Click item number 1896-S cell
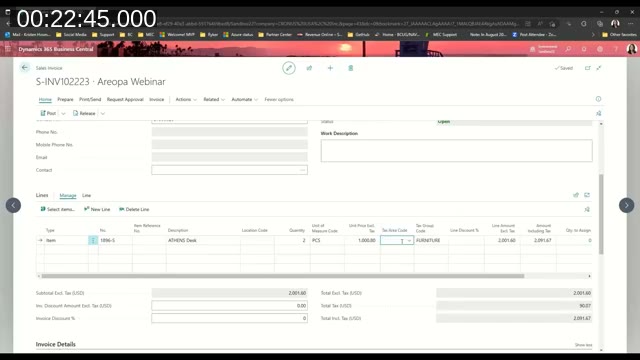This screenshot has width=640, height=360. click(115, 240)
